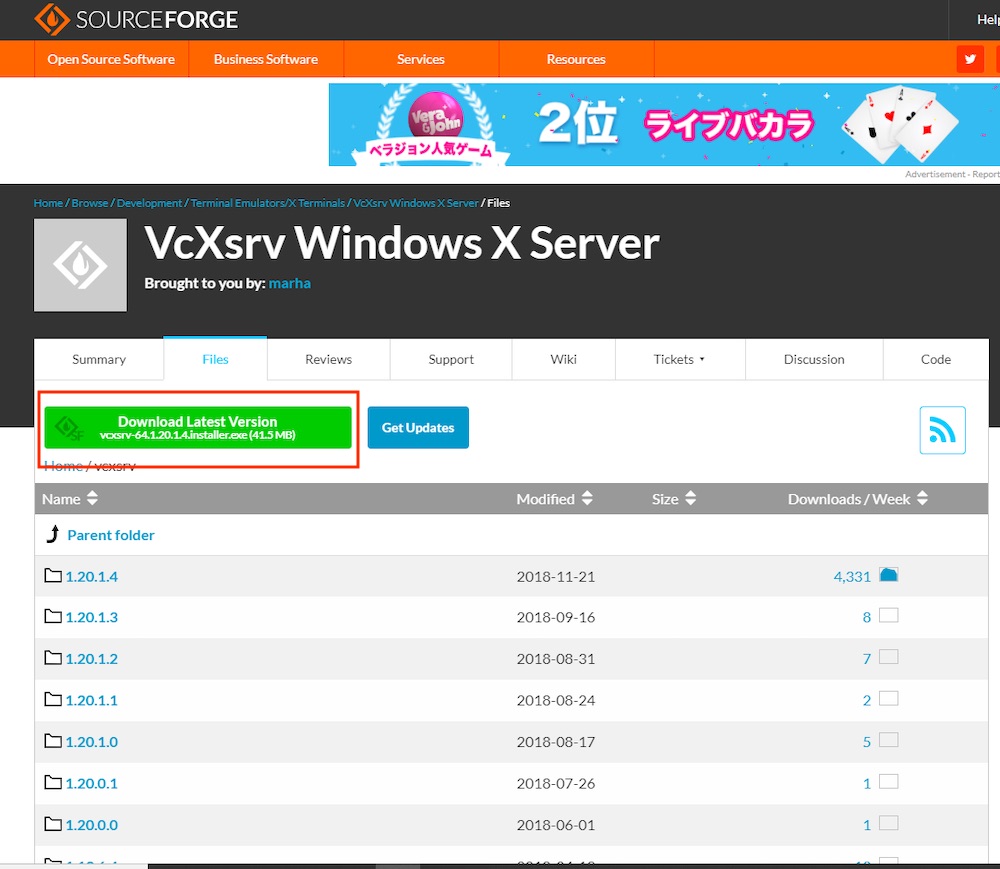1000x869 pixels.
Task: Open the 1.20.1.1 folder link
Action: (x=92, y=700)
